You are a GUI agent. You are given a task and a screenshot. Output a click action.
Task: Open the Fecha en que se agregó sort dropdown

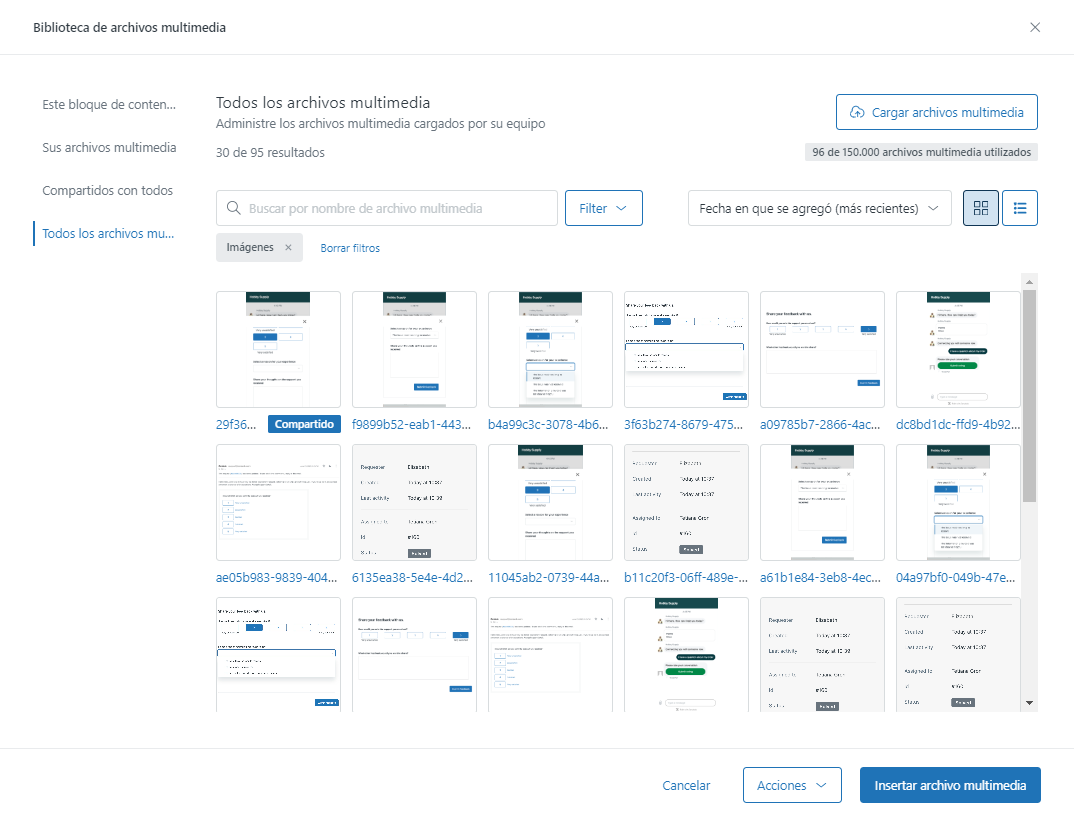pyautogui.click(x=819, y=208)
